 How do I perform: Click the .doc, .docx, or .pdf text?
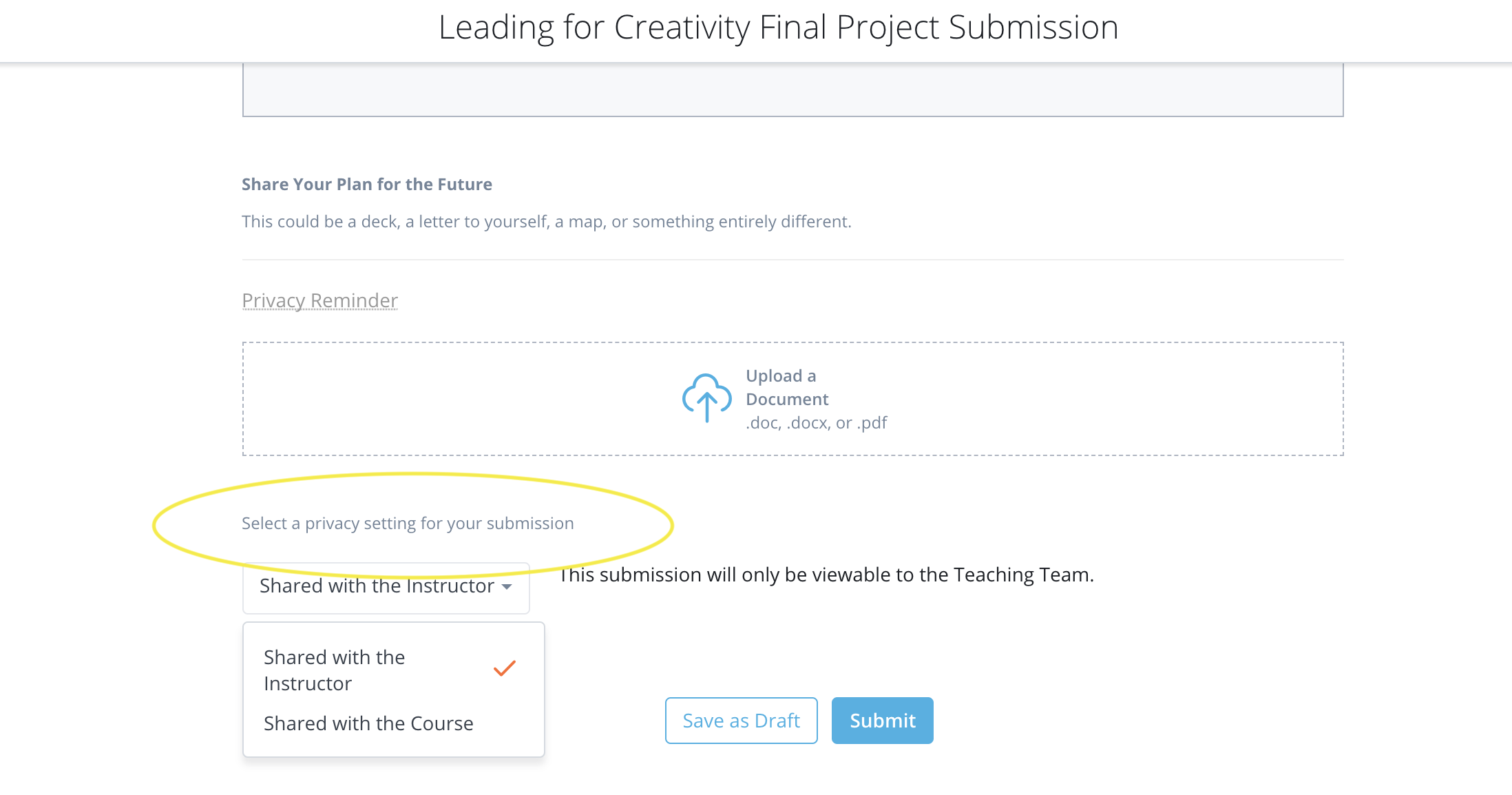tap(816, 423)
